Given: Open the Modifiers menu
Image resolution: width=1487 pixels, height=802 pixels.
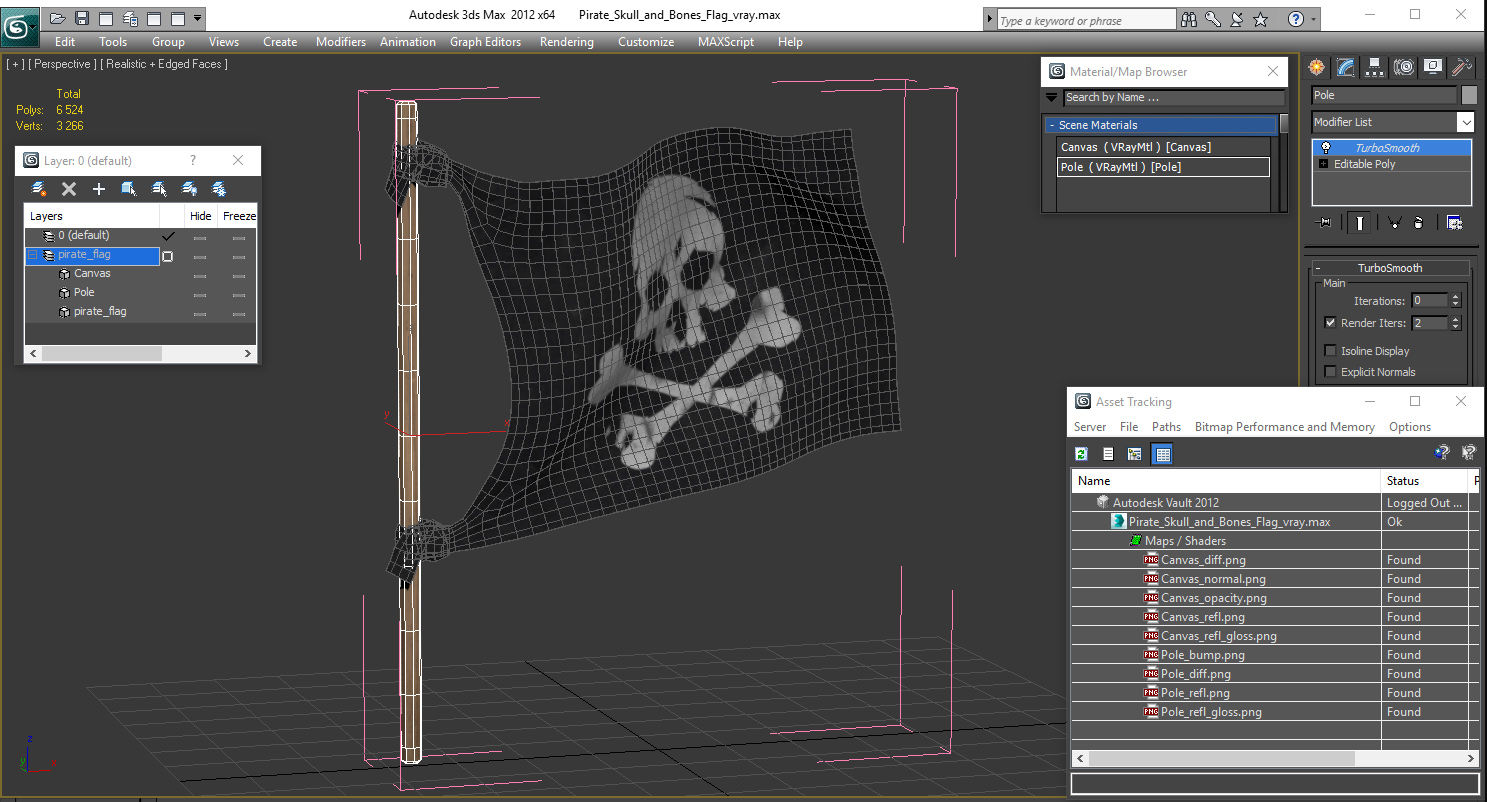Looking at the screenshot, I should [x=341, y=42].
